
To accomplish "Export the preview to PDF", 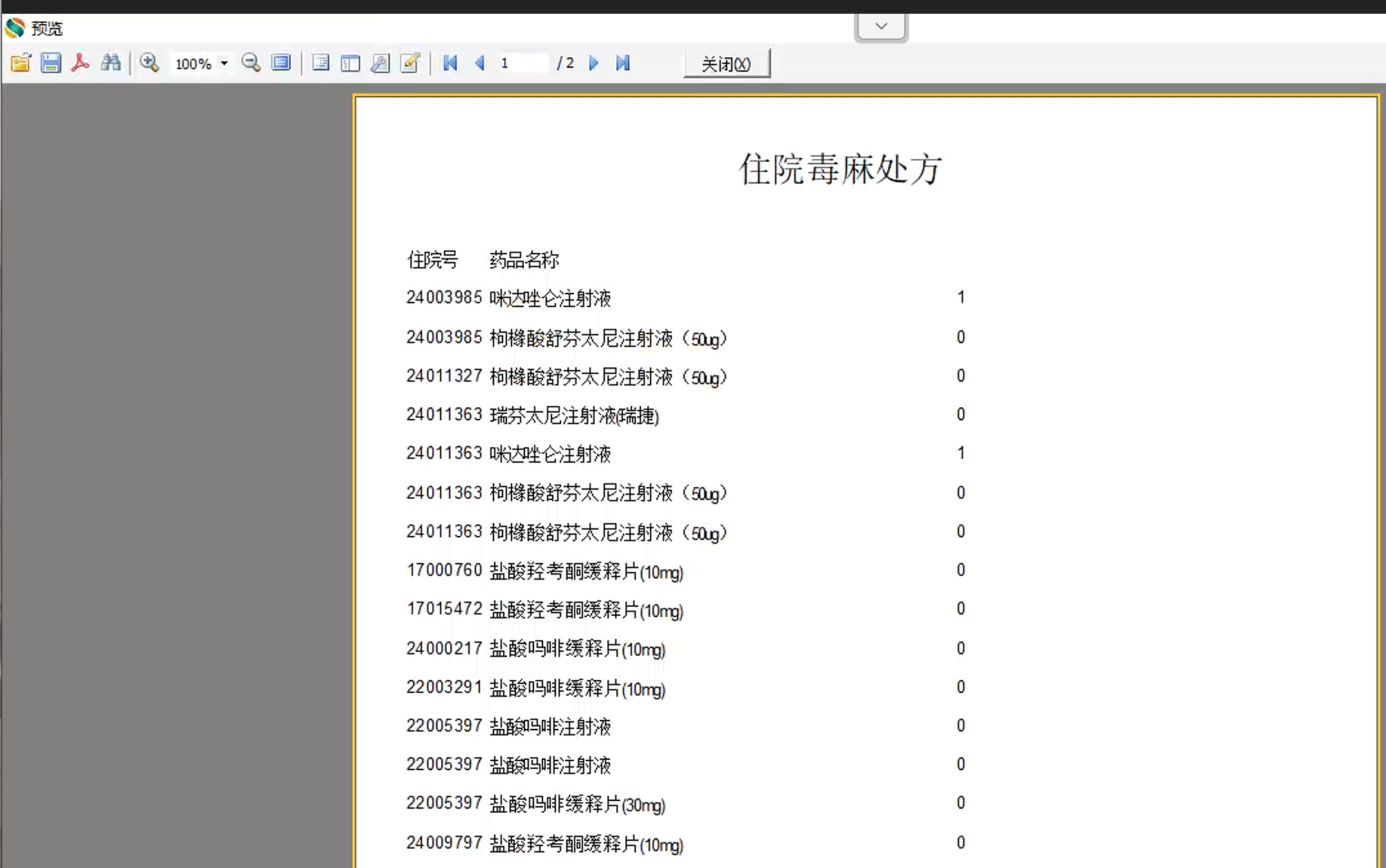I will pyautogui.click(x=81, y=63).
